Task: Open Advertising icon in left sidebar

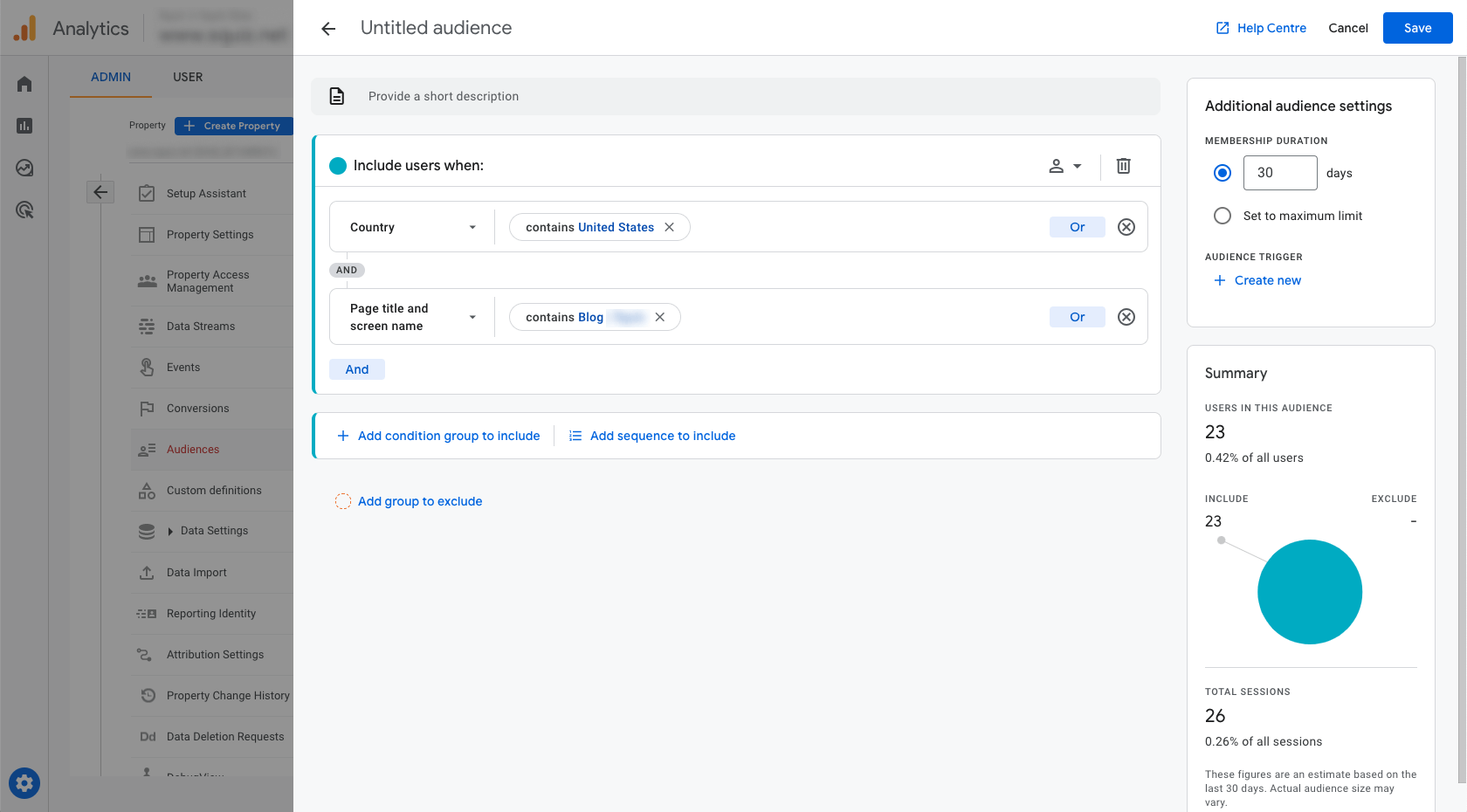Action: 24,210
